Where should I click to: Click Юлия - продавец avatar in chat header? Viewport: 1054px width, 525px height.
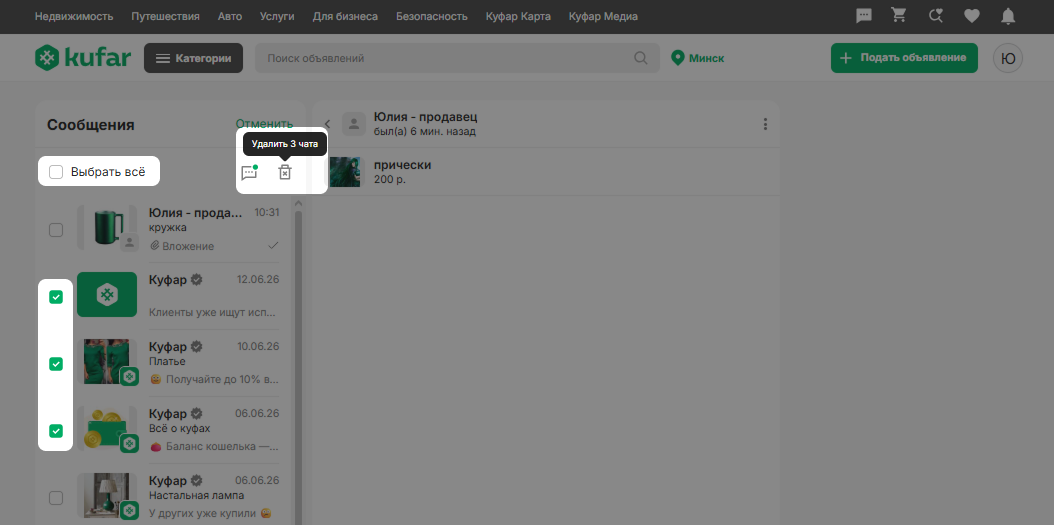click(353, 124)
